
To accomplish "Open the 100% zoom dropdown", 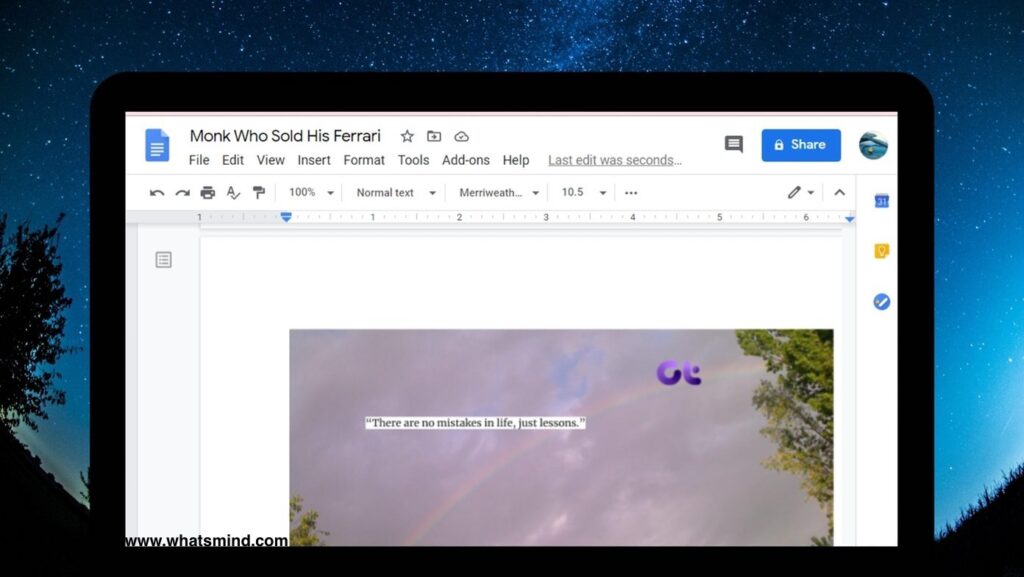I will coord(312,193).
